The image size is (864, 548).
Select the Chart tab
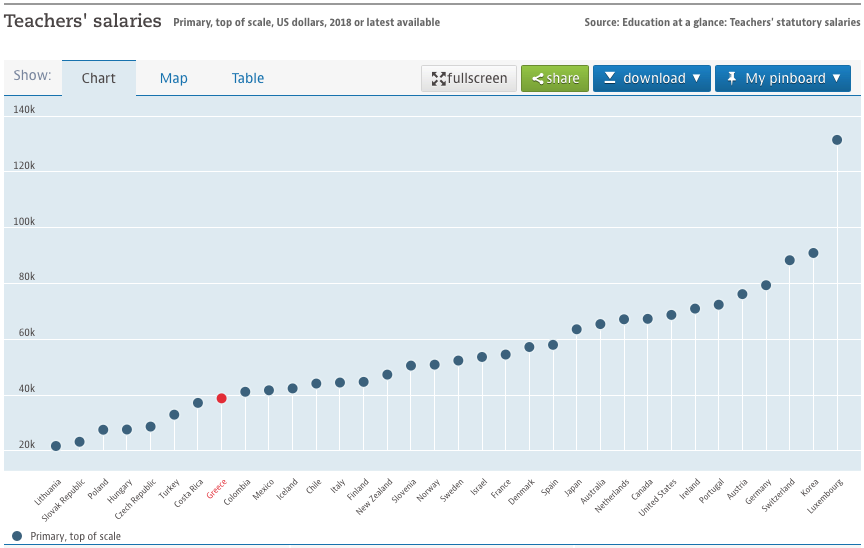point(98,78)
